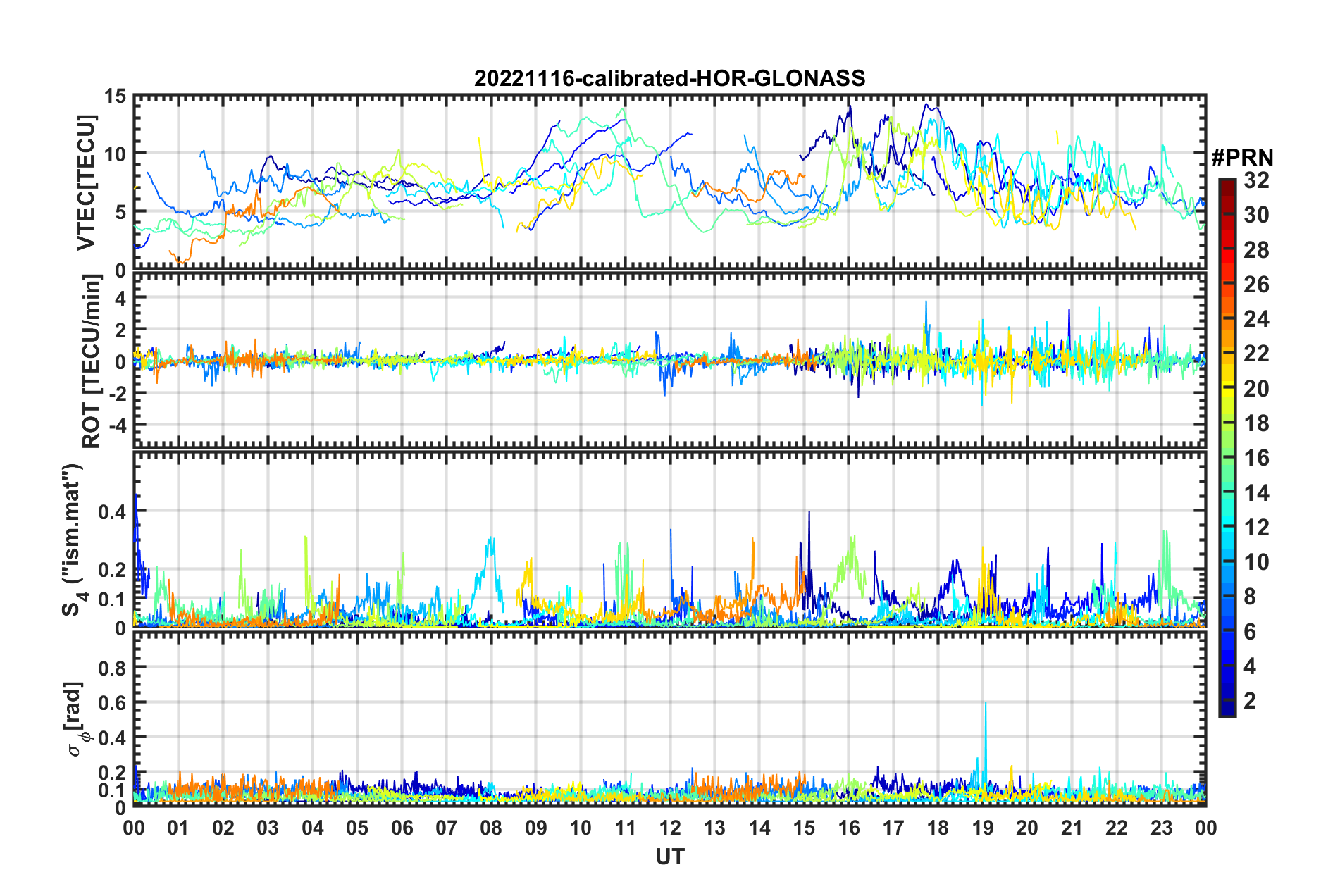Click the ROT [TECU/min] y-axis label
Image resolution: width=1340 pixels, height=896 pixels.
point(91,361)
